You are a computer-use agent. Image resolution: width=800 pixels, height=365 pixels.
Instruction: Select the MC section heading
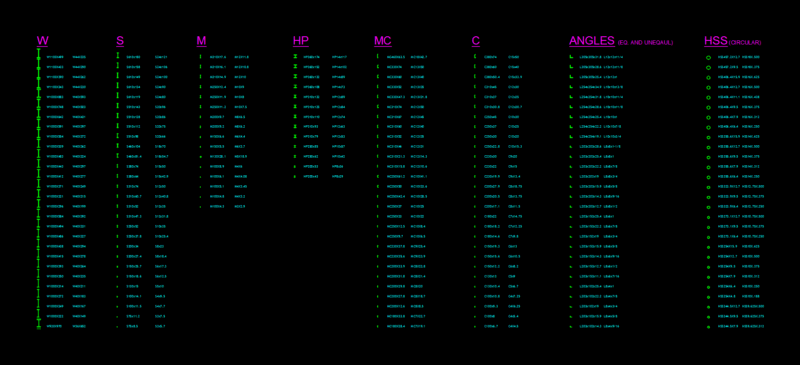pyautogui.click(x=383, y=41)
